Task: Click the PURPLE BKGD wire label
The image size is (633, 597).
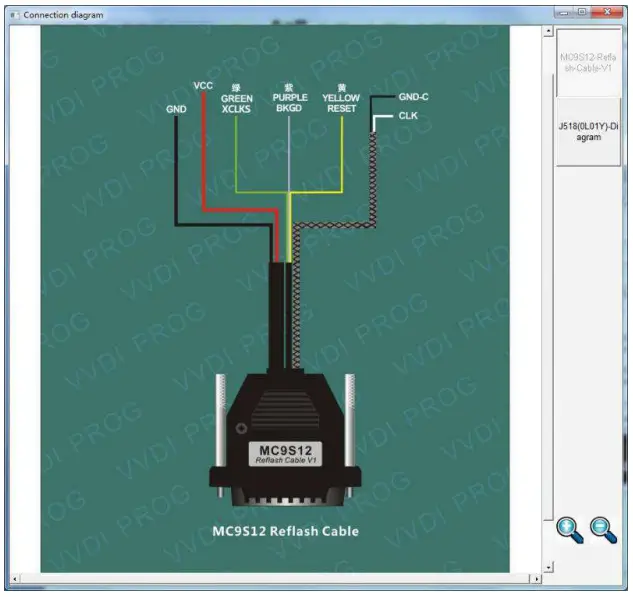Action: (x=289, y=98)
